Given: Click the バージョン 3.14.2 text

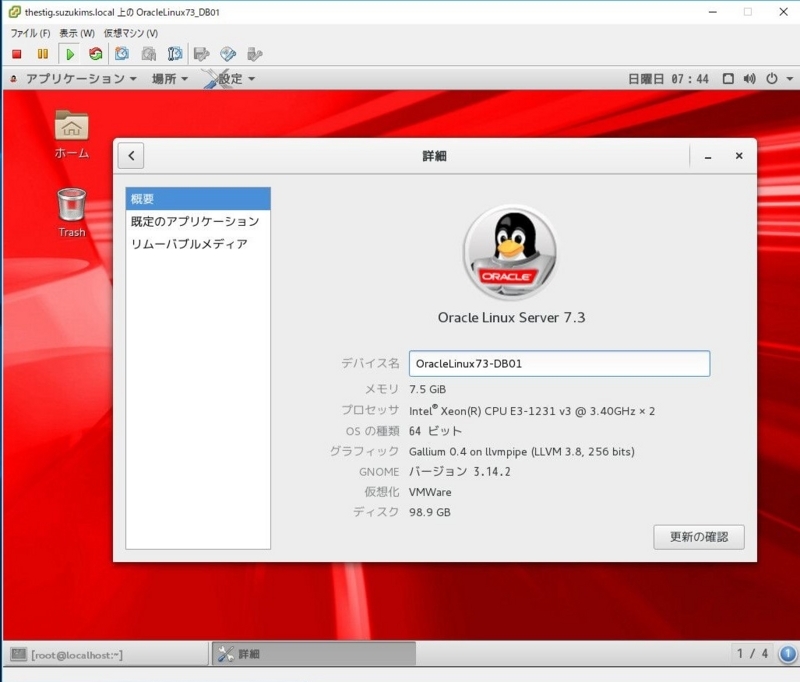Looking at the screenshot, I should tap(460, 471).
